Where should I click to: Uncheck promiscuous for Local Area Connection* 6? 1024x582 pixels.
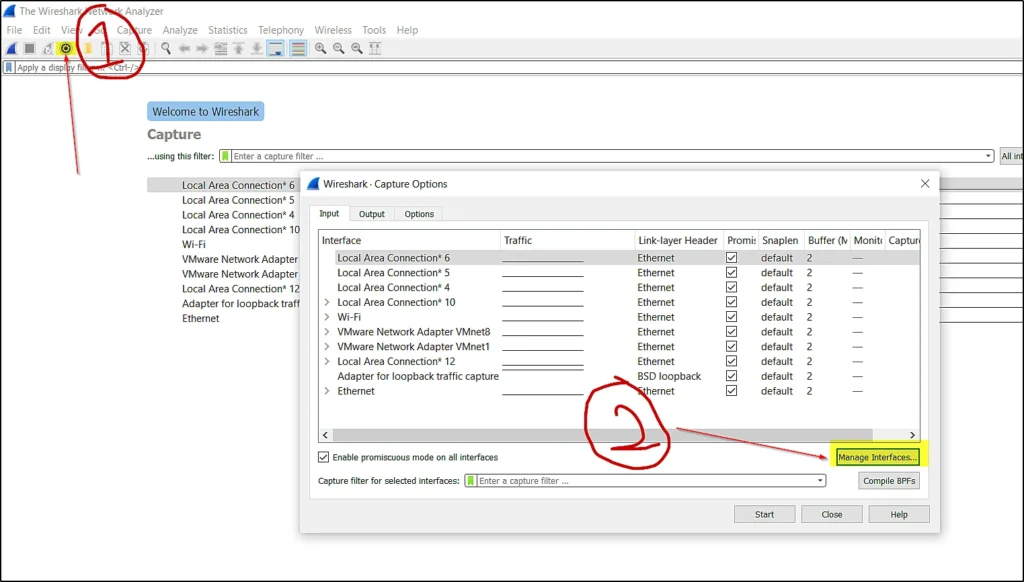click(731, 258)
